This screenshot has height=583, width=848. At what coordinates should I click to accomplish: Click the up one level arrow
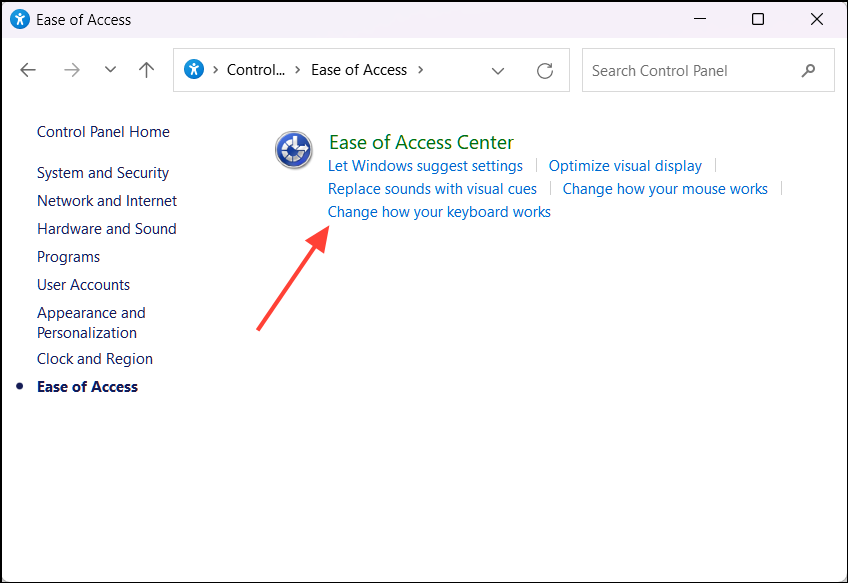click(x=146, y=69)
